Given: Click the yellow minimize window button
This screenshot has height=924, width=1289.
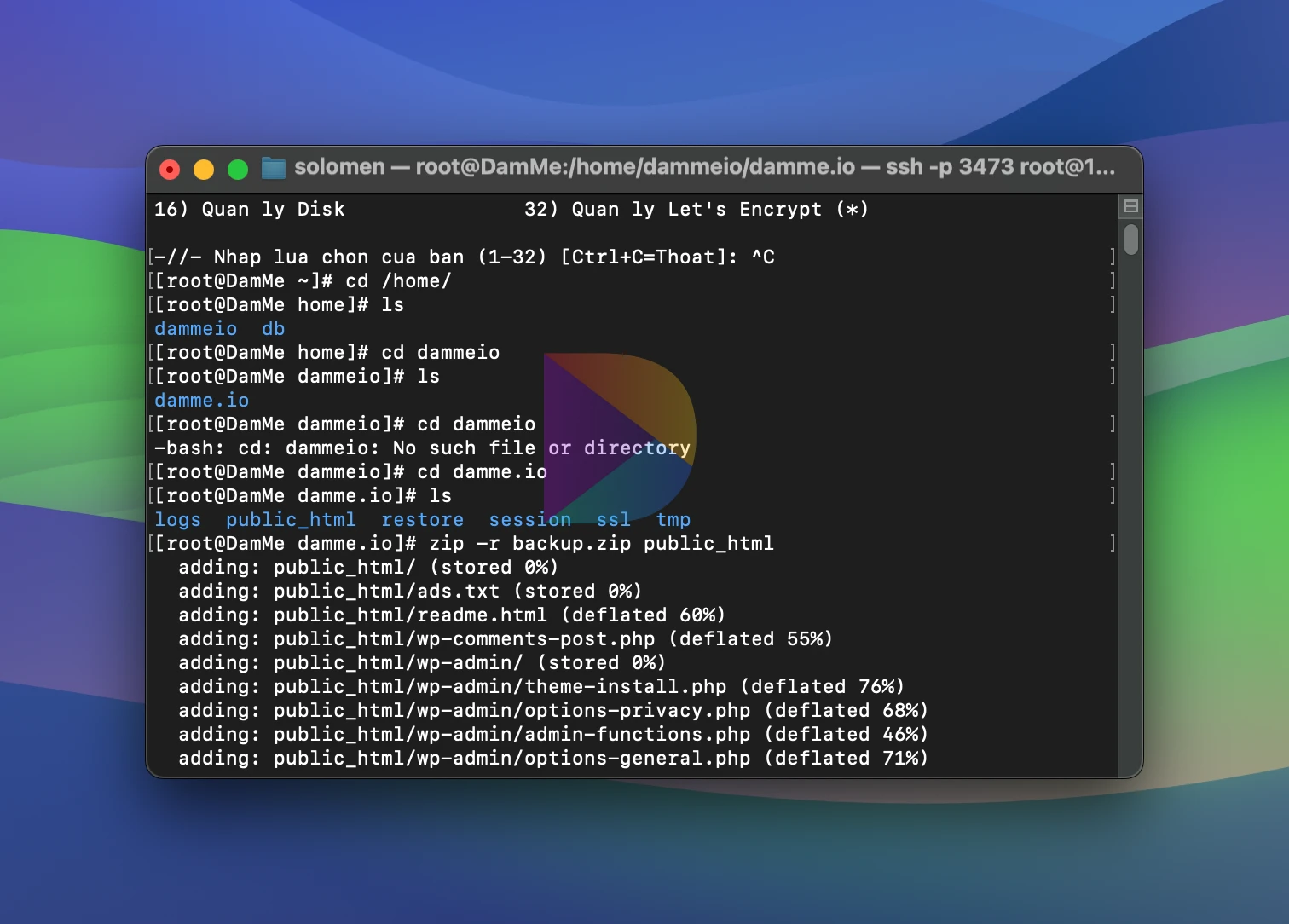Looking at the screenshot, I should [204, 170].
